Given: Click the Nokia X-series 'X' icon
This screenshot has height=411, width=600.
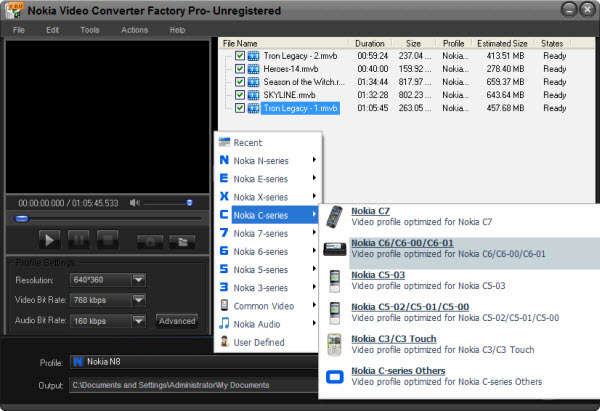Looking at the screenshot, I should point(224,196).
